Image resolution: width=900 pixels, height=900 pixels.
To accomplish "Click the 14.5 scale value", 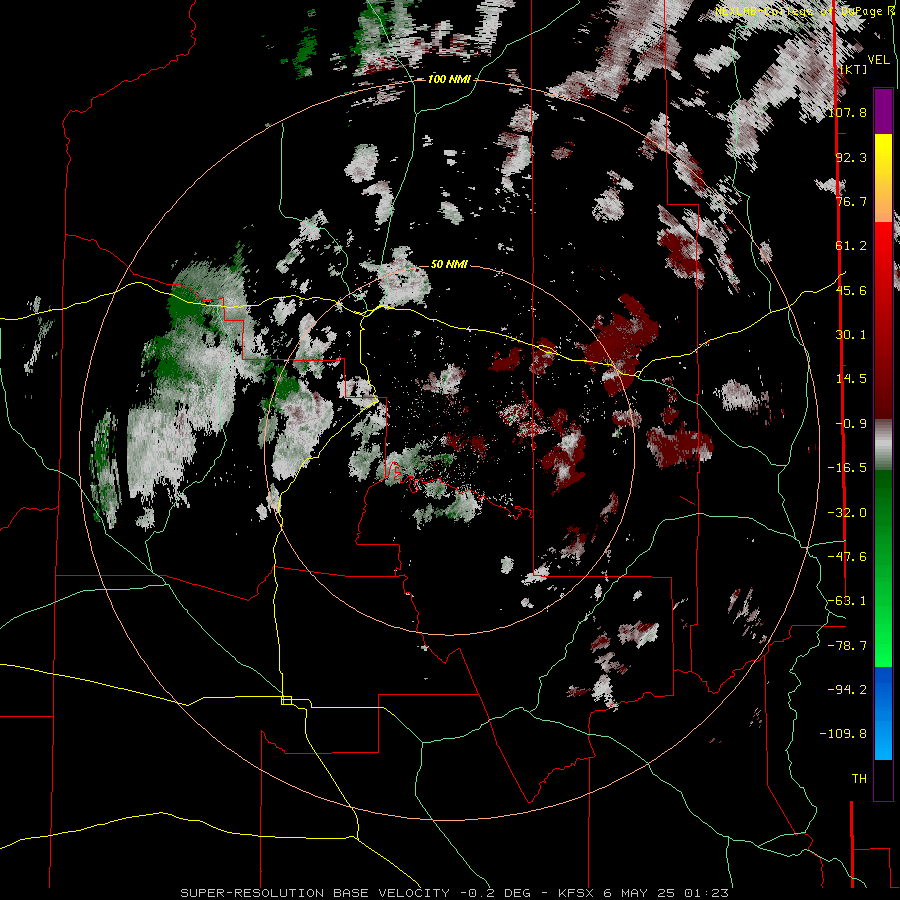I will [851, 379].
